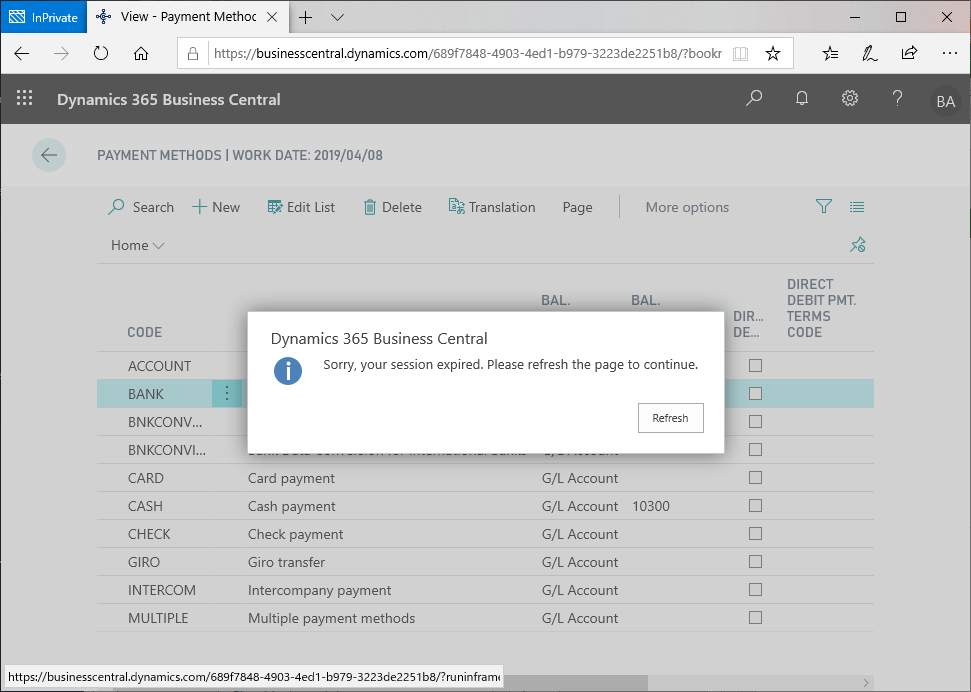This screenshot has height=692, width=971.
Task: Open the notifications bell
Action: pyautogui.click(x=802, y=99)
